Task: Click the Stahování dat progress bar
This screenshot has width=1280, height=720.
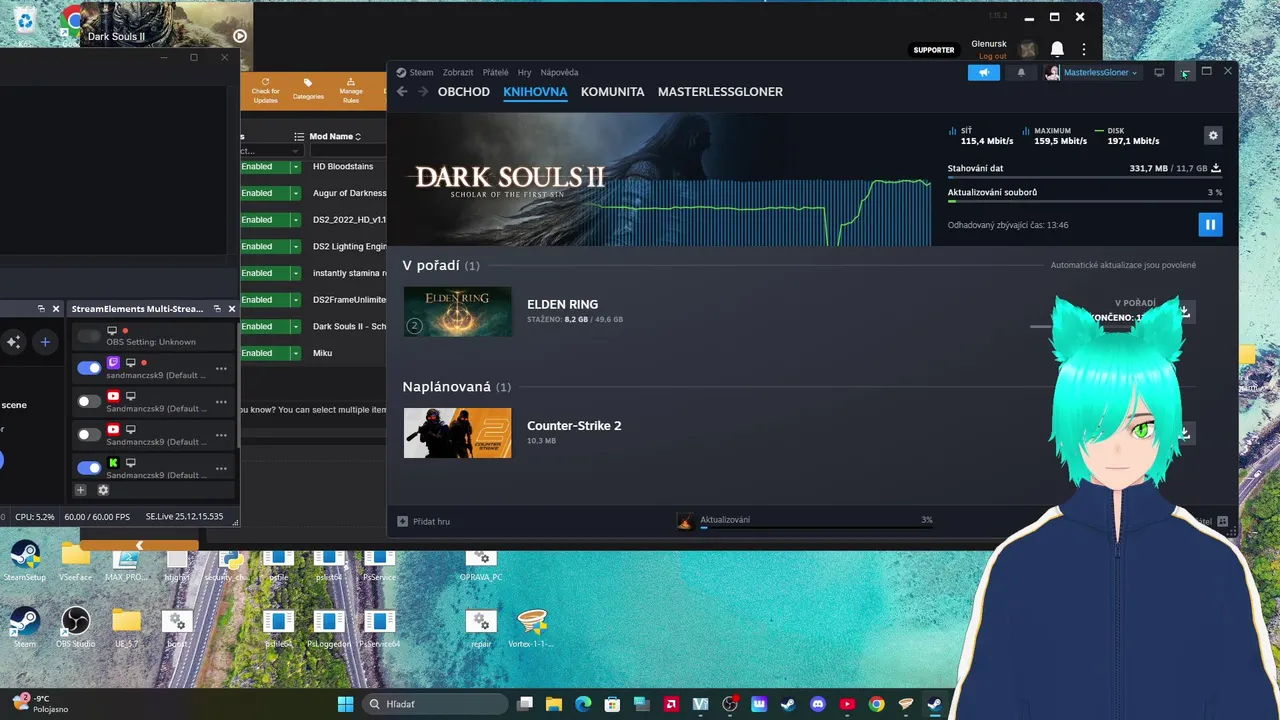Action: pyautogui.click(x=1084, y=178)
